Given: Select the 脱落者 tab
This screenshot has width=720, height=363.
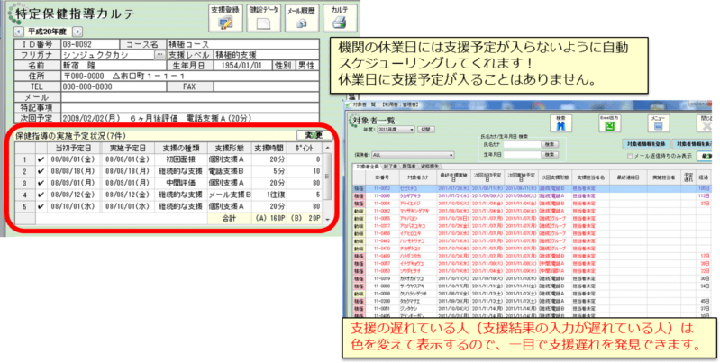Looking at the screenshot, I should click(408, 166).
